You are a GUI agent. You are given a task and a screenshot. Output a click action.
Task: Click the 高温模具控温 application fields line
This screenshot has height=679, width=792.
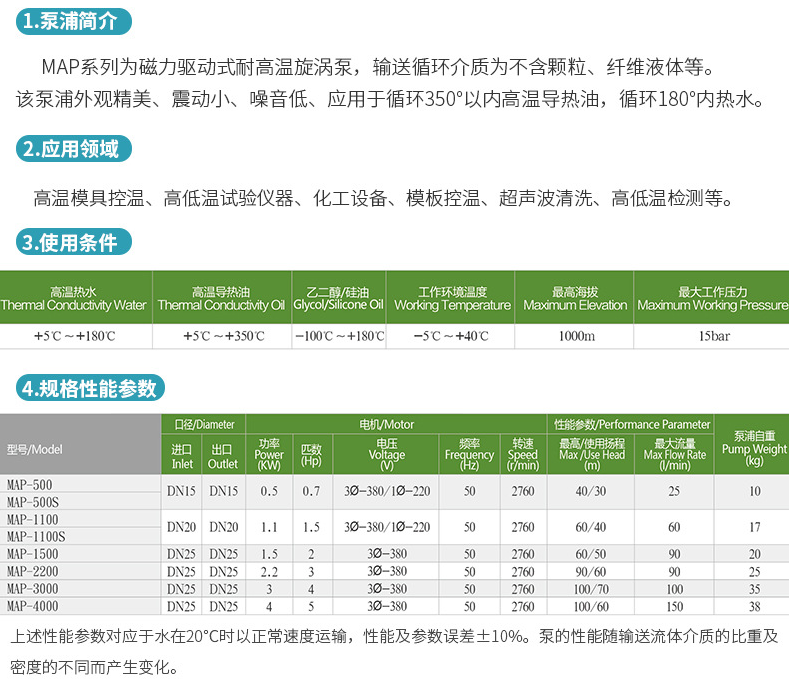[383, 198]
